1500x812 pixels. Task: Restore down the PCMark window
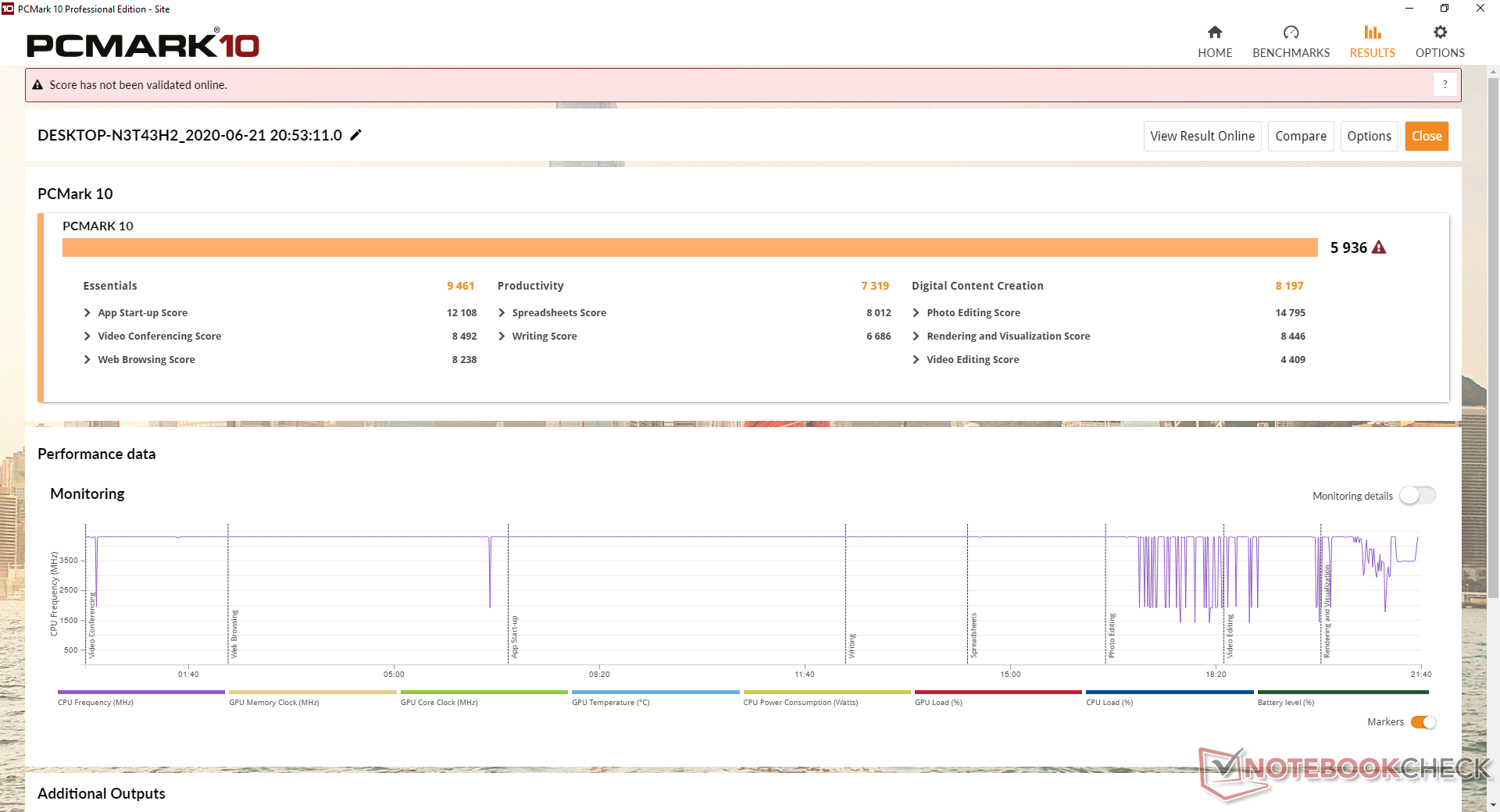pos(1445,9)
